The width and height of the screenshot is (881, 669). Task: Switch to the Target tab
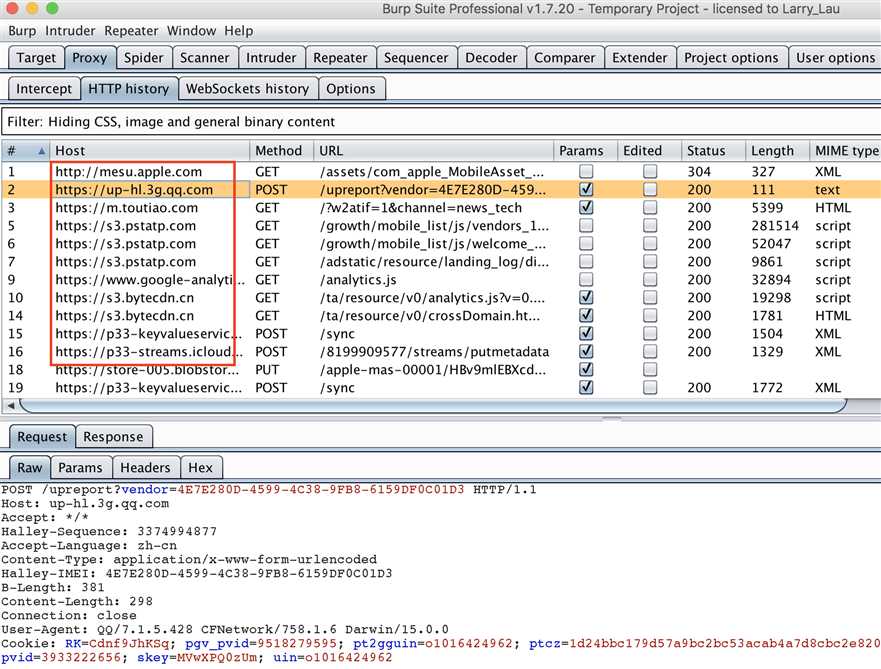coord(36,58)
